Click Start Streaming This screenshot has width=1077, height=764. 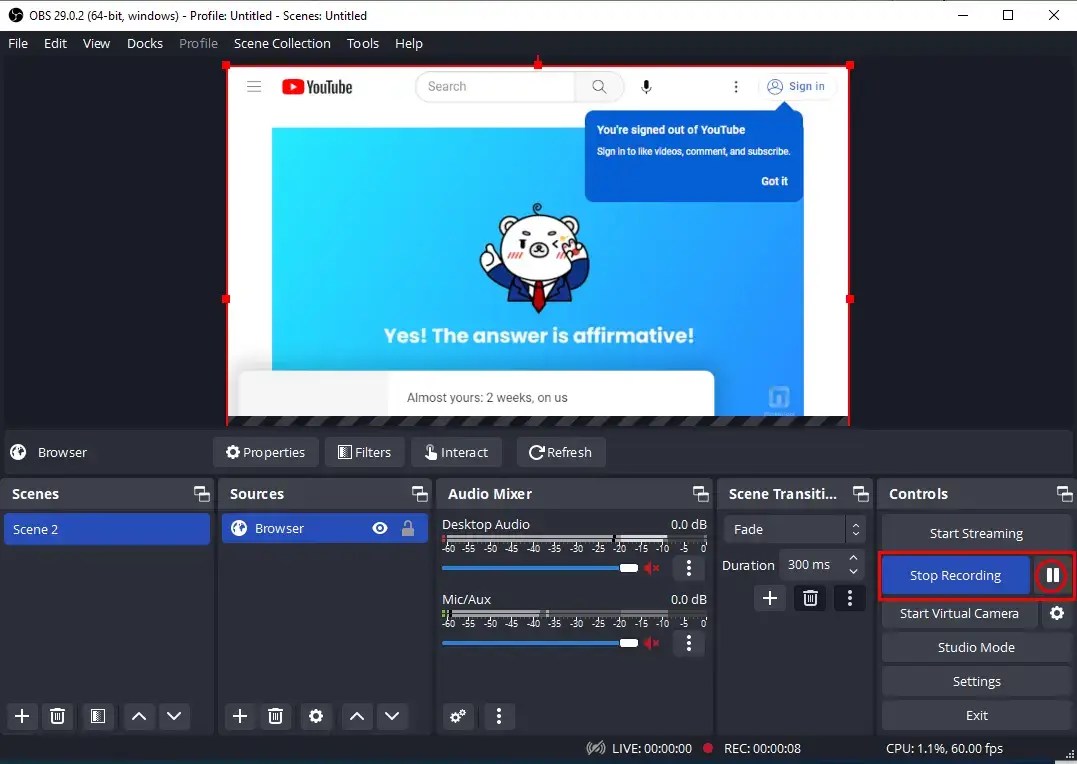975,533
